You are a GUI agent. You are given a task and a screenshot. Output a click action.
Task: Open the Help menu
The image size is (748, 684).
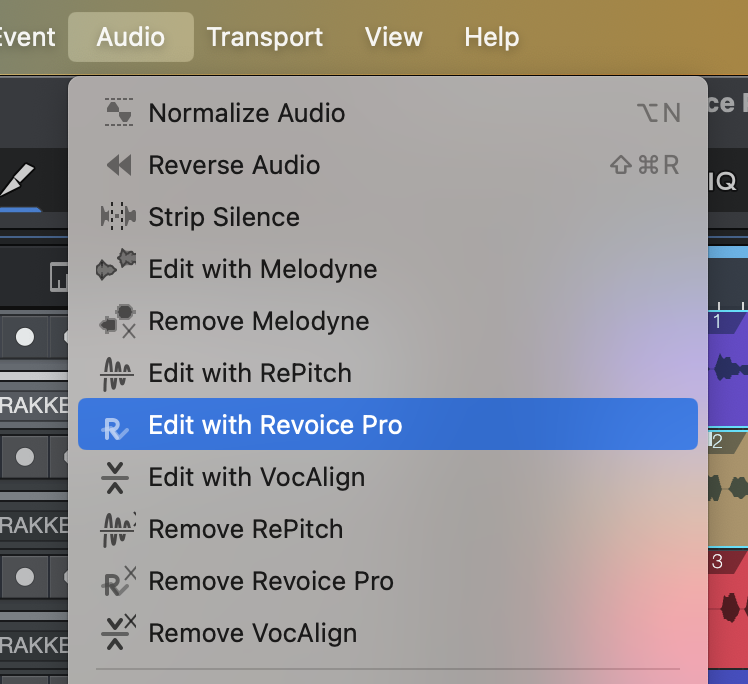point(491,37)
